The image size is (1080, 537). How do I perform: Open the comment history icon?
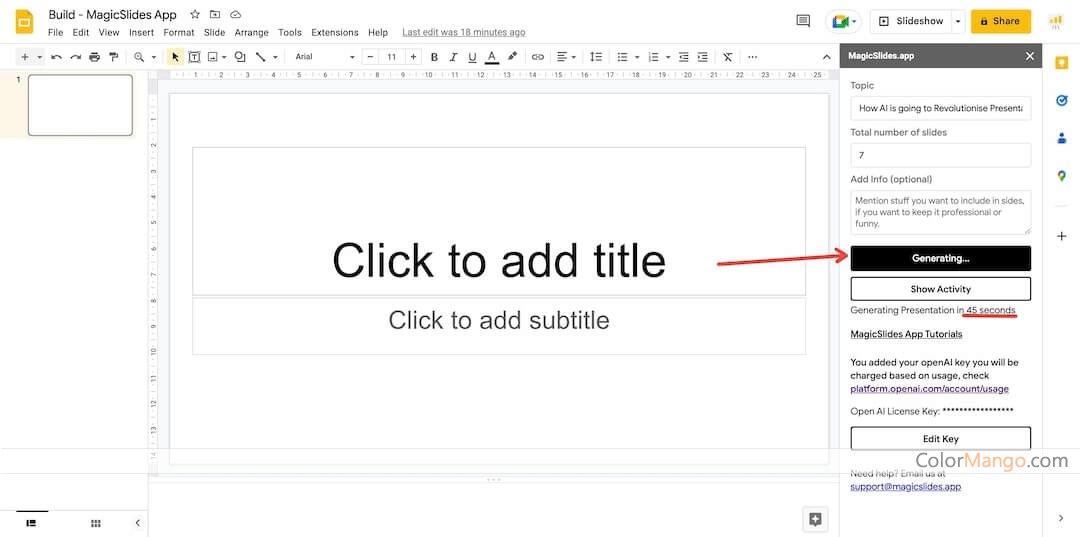[802, 21]
